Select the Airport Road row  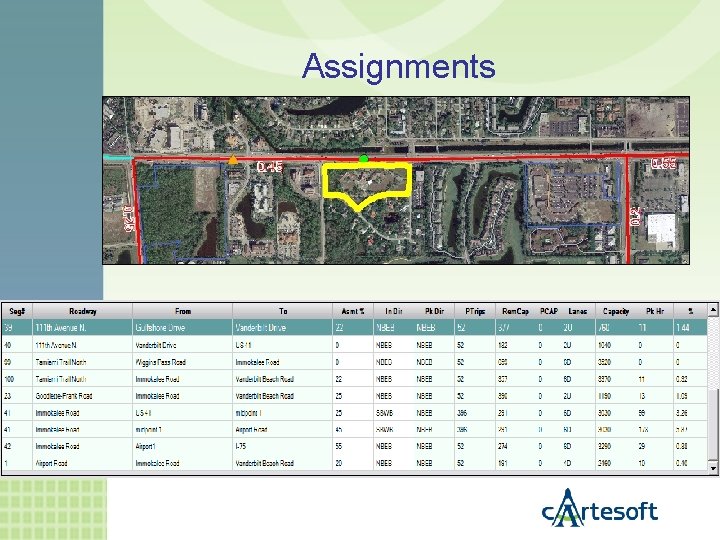point(354,463)
